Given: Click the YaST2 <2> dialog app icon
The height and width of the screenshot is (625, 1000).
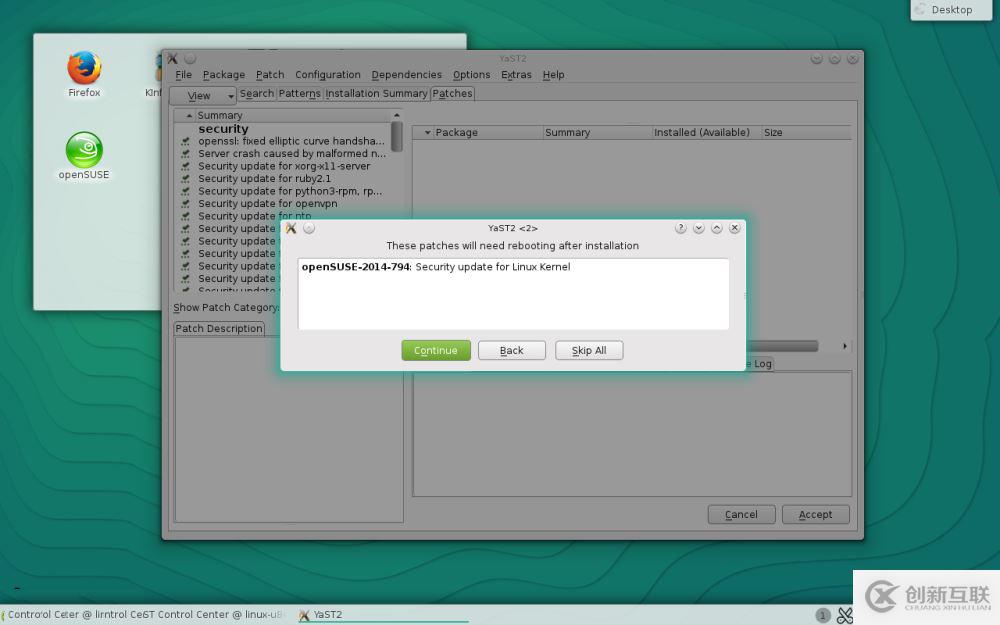Looking at the screenshot, I should click(291, 228).
